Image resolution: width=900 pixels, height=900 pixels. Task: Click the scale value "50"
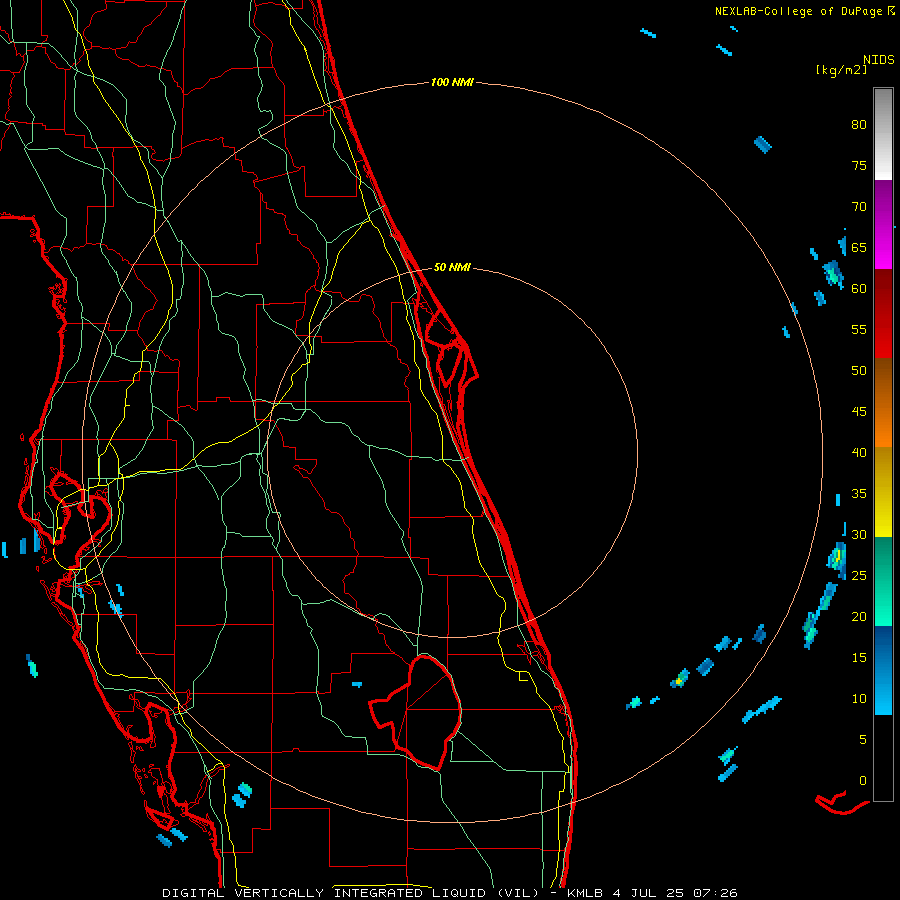tap(859, 371)
